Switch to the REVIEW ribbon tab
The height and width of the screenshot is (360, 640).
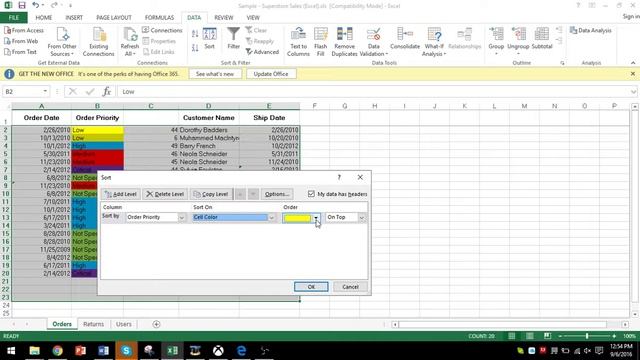(224, 18)
